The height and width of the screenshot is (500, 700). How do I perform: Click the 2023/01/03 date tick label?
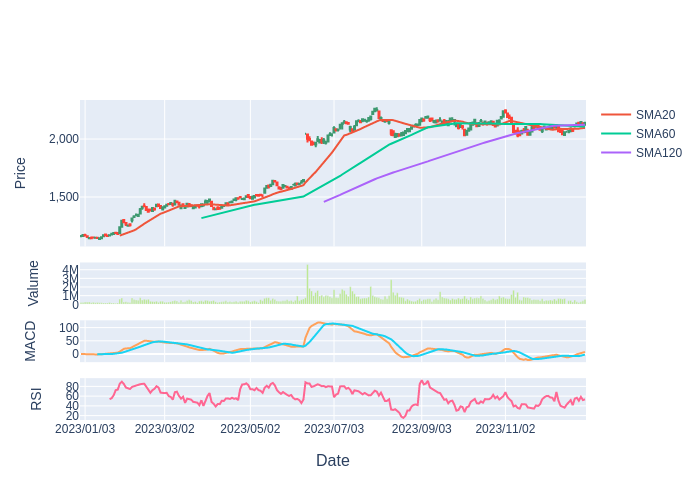85,429
